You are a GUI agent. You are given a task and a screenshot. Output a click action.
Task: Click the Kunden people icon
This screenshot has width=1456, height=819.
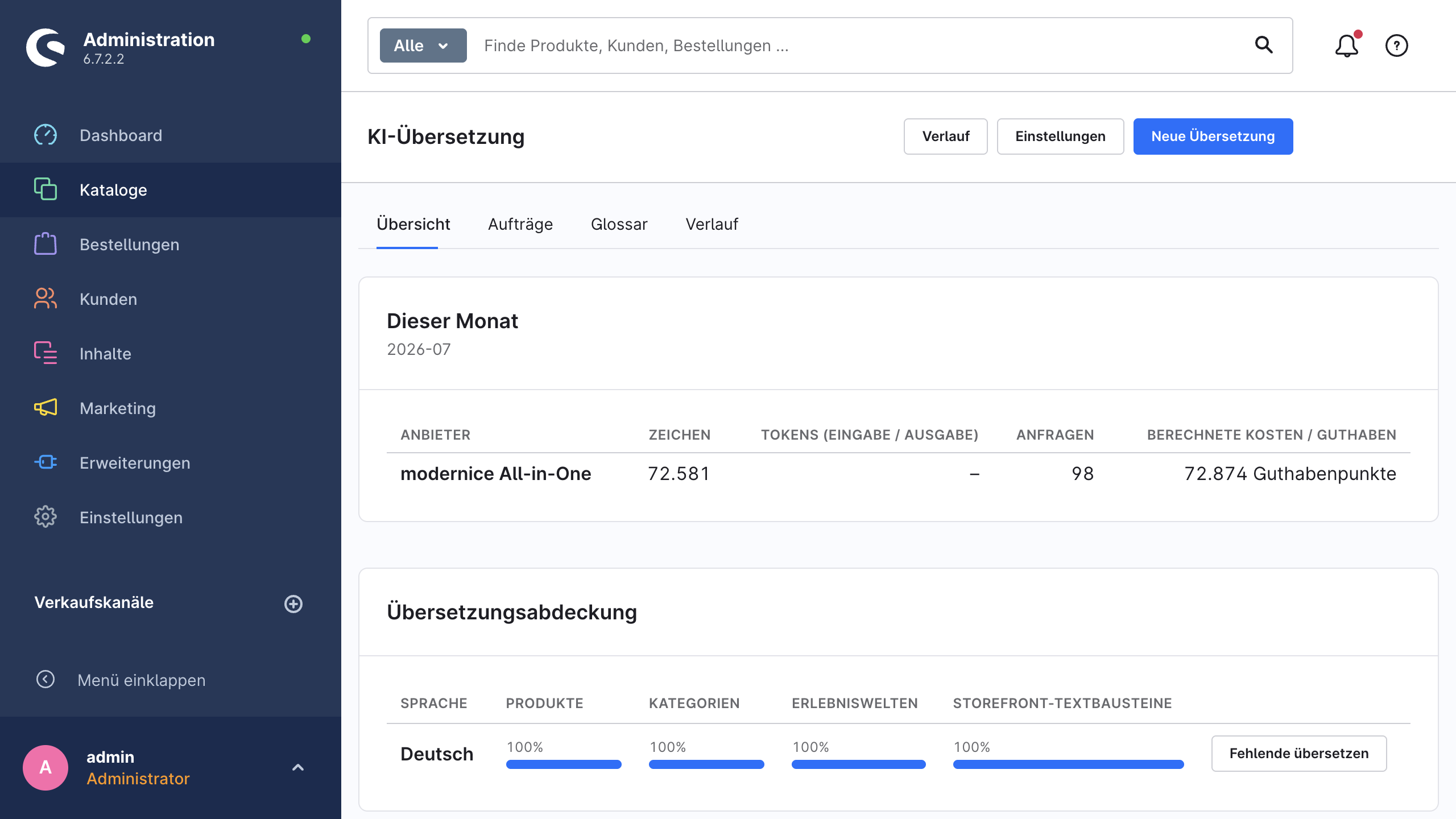(x=45, y=299)
